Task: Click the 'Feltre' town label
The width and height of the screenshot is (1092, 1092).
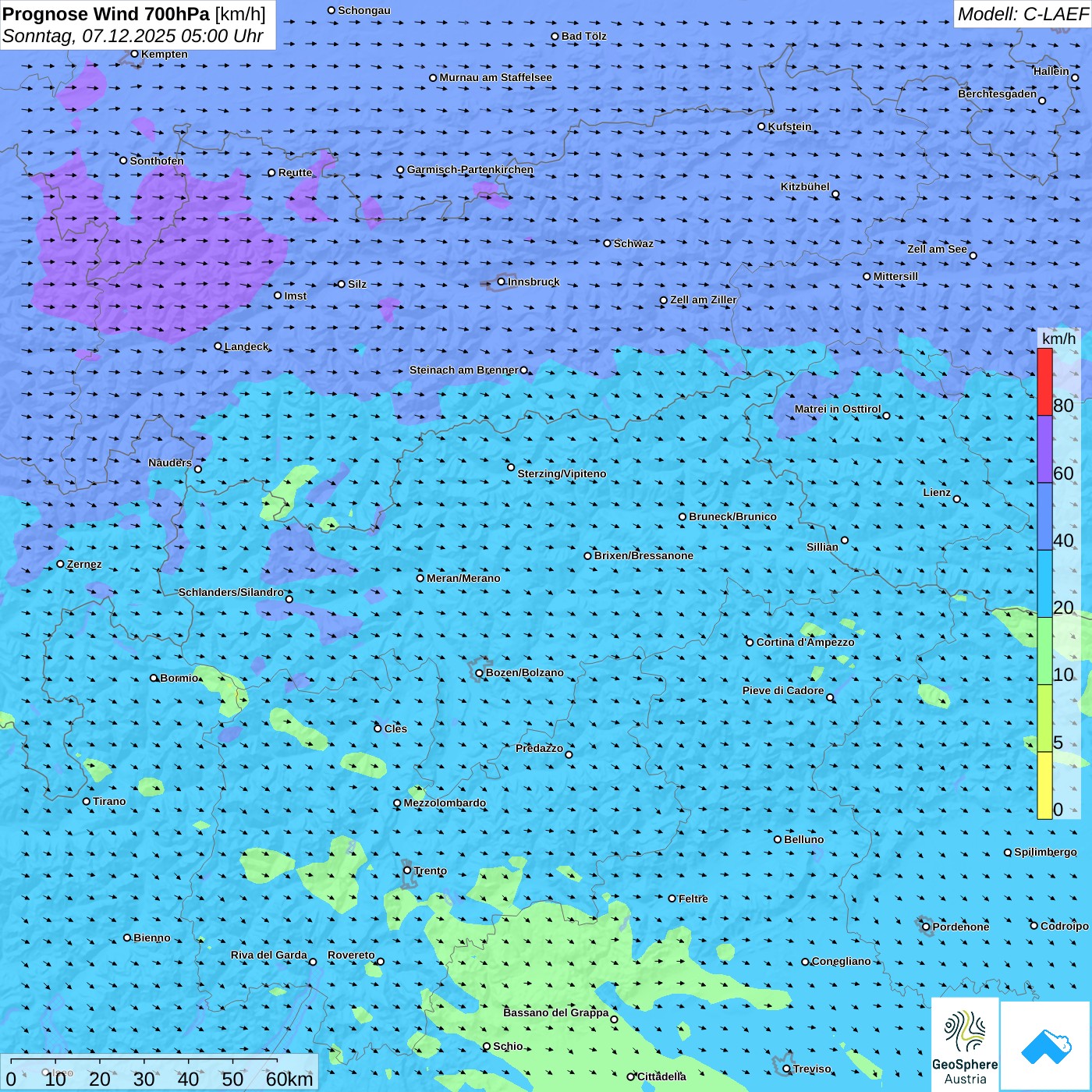Action: click(693, 899)
